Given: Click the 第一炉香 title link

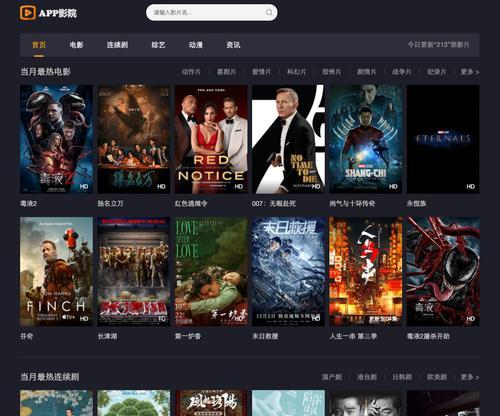Looking at the screenshot, I should 188,336.
